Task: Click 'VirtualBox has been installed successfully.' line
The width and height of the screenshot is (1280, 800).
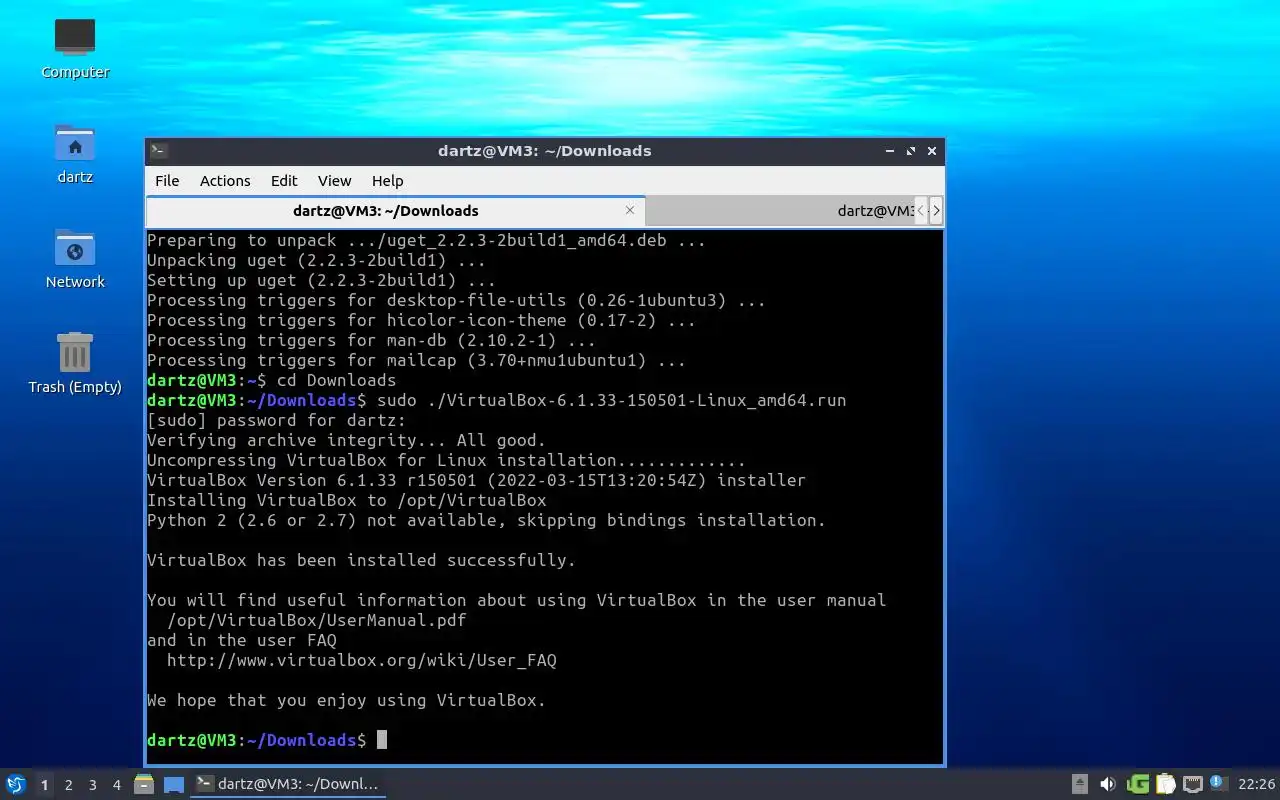Action: pyautogui.click(x=362, y=560)
